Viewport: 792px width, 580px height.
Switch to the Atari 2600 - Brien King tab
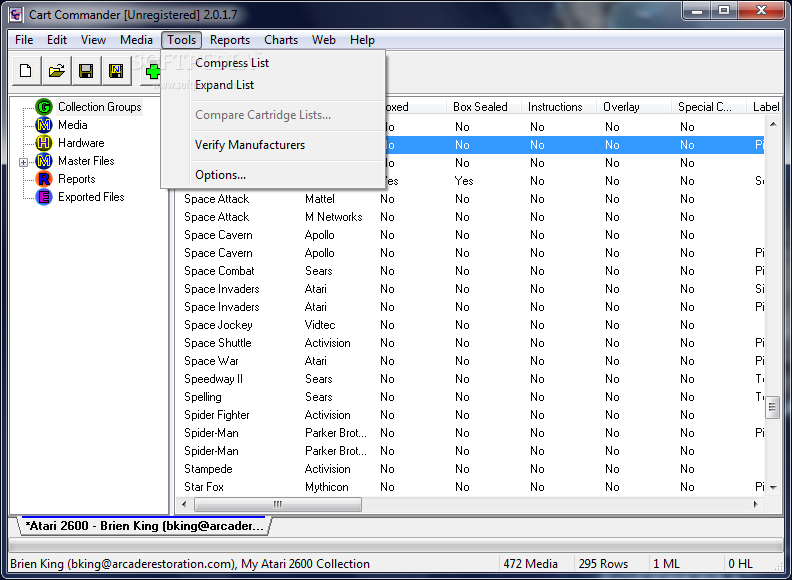144,526
